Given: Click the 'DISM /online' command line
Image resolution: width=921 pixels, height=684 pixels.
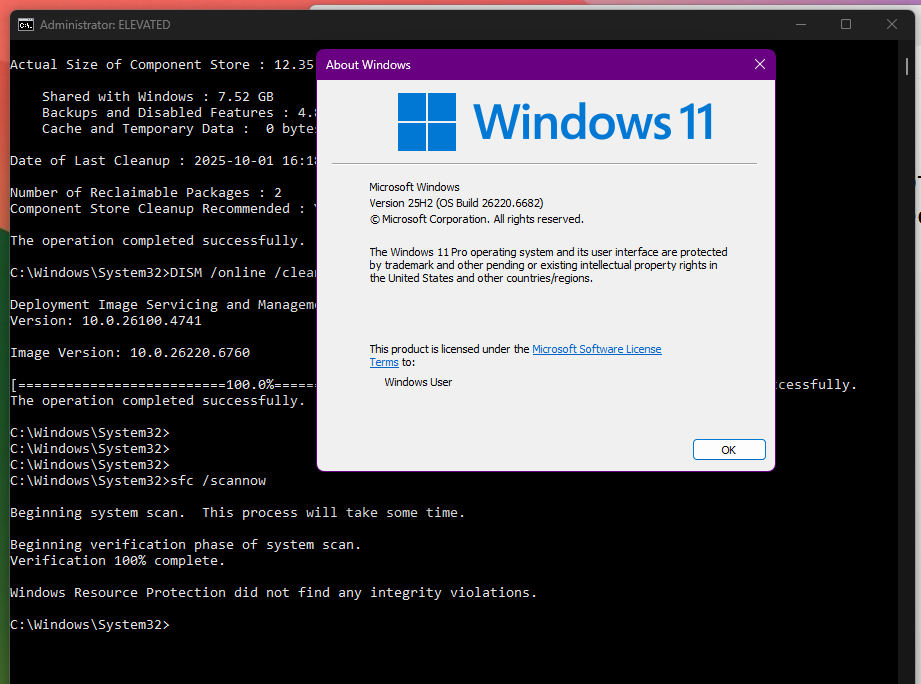Looking at the screenshot, I should click(x=163, y=273).
